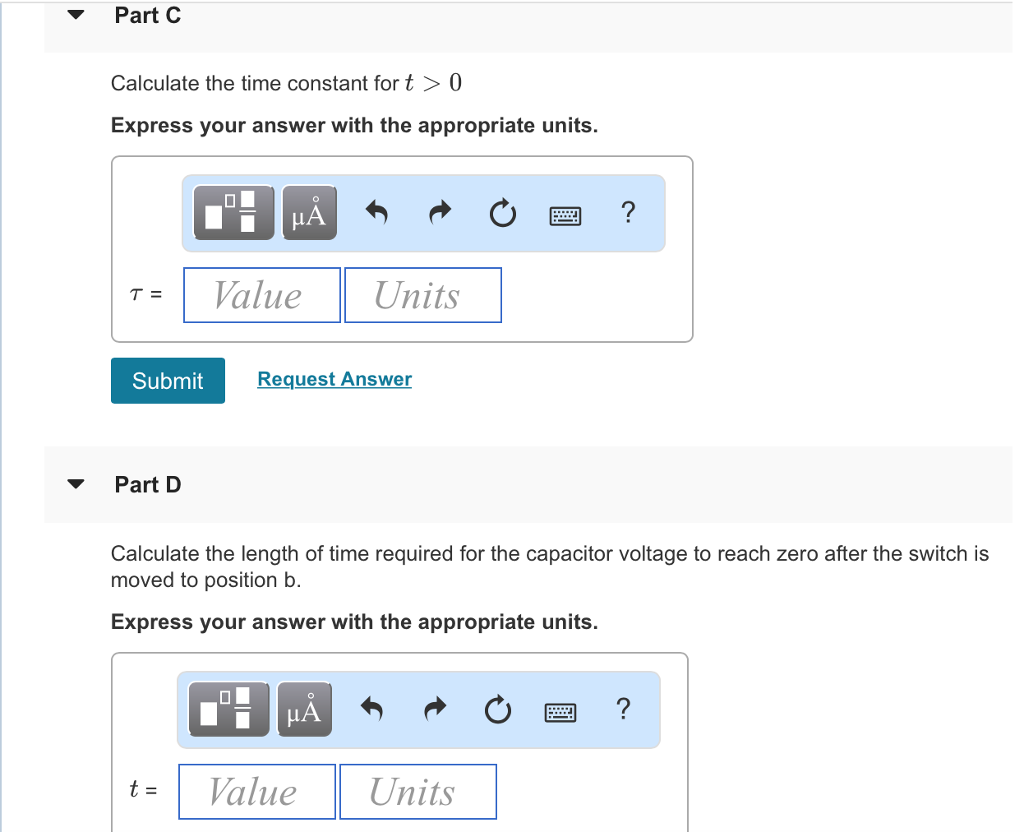Submit the Part C answer
Image resolution: width=1024 pixels, height=832 pixels.
(167, 380)
